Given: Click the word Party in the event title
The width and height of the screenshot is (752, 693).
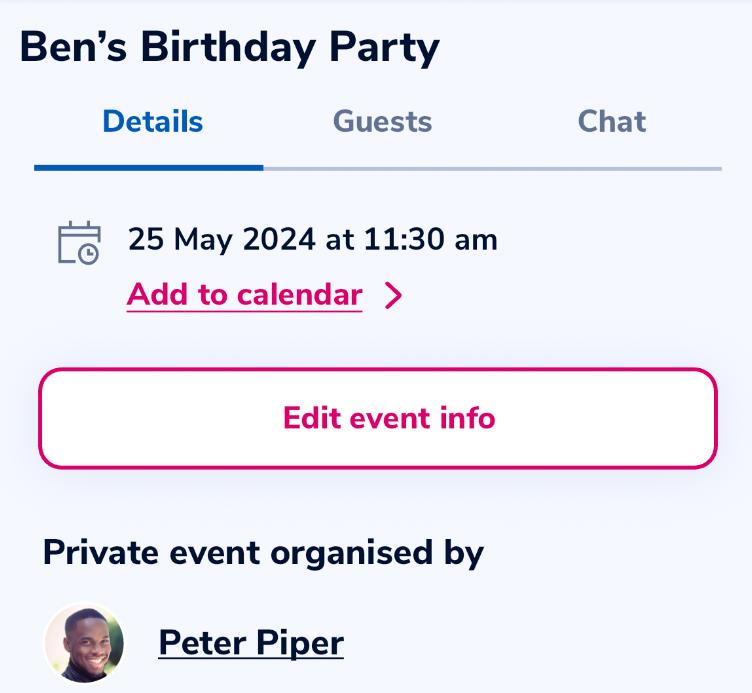Looking at the screenshot, I should click(385, 48).
